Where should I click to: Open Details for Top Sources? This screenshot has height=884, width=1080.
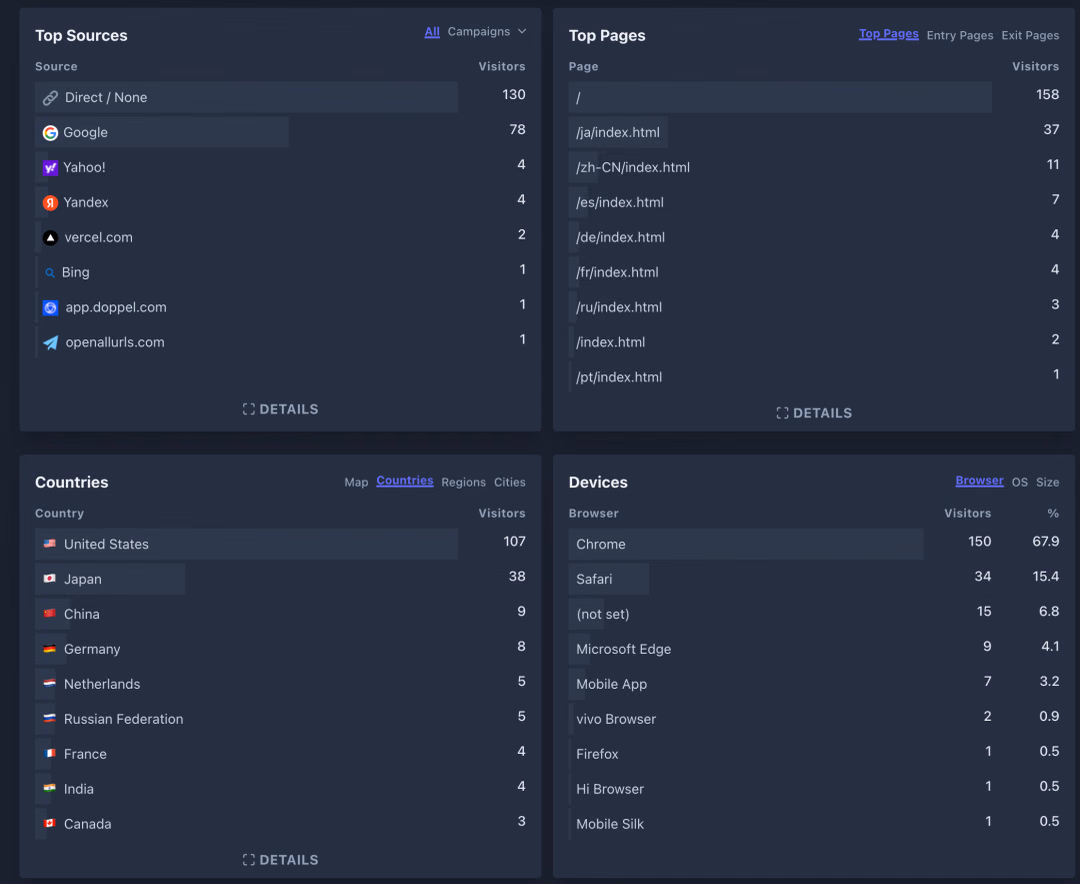click(x=280, y=409)
